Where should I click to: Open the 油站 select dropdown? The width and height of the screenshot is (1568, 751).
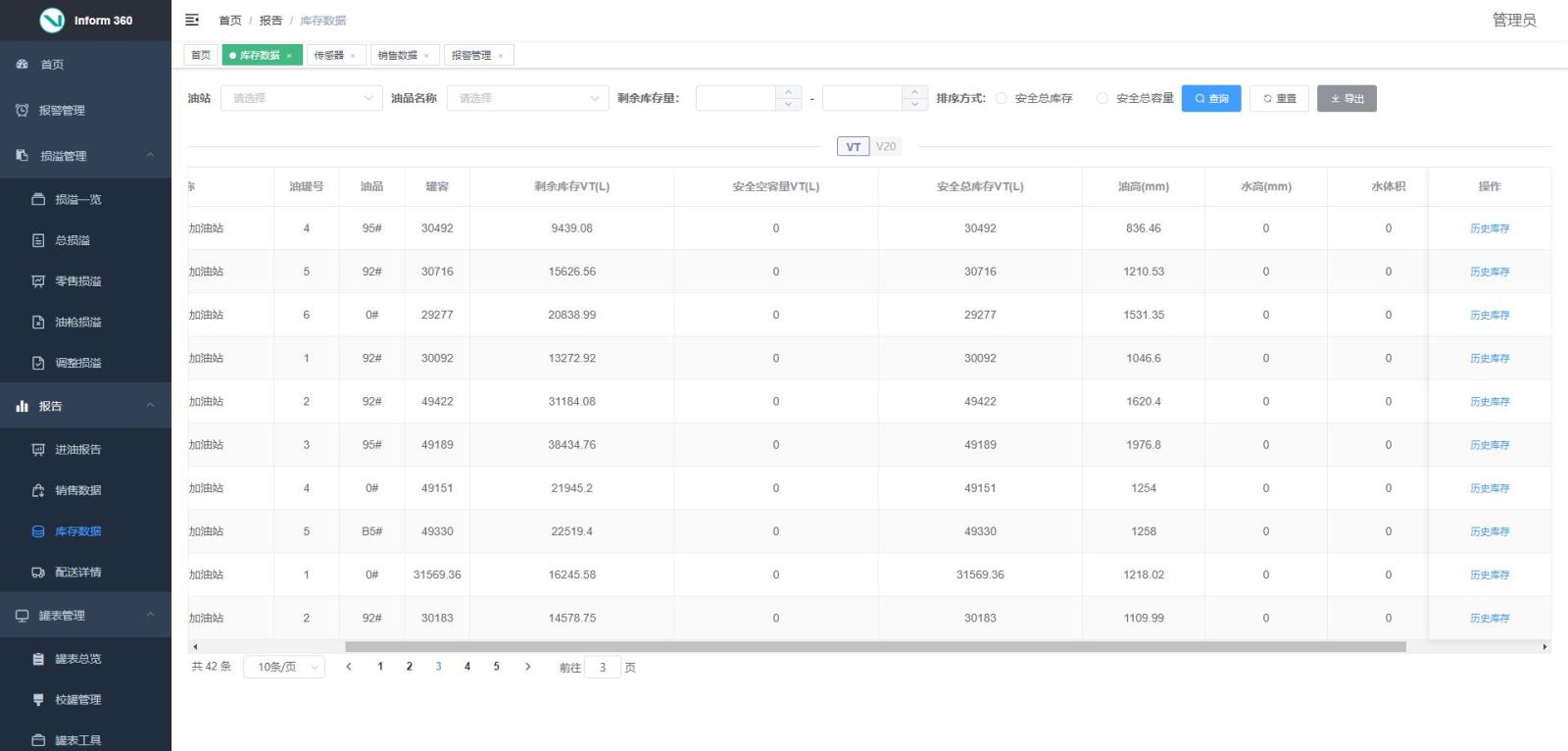[301, 98]
